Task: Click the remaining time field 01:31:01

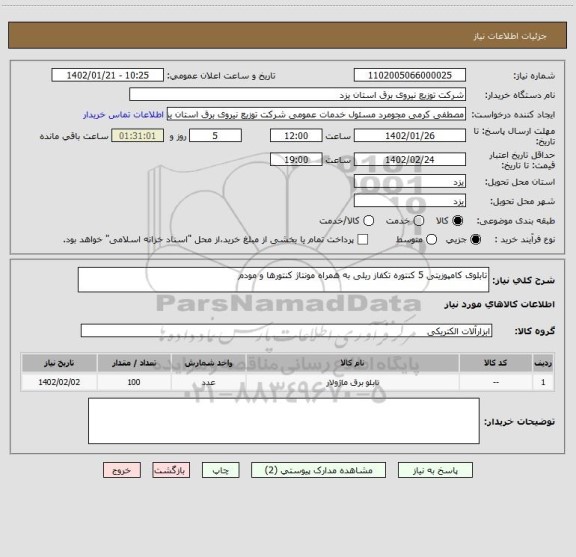Action: [137, 136]
